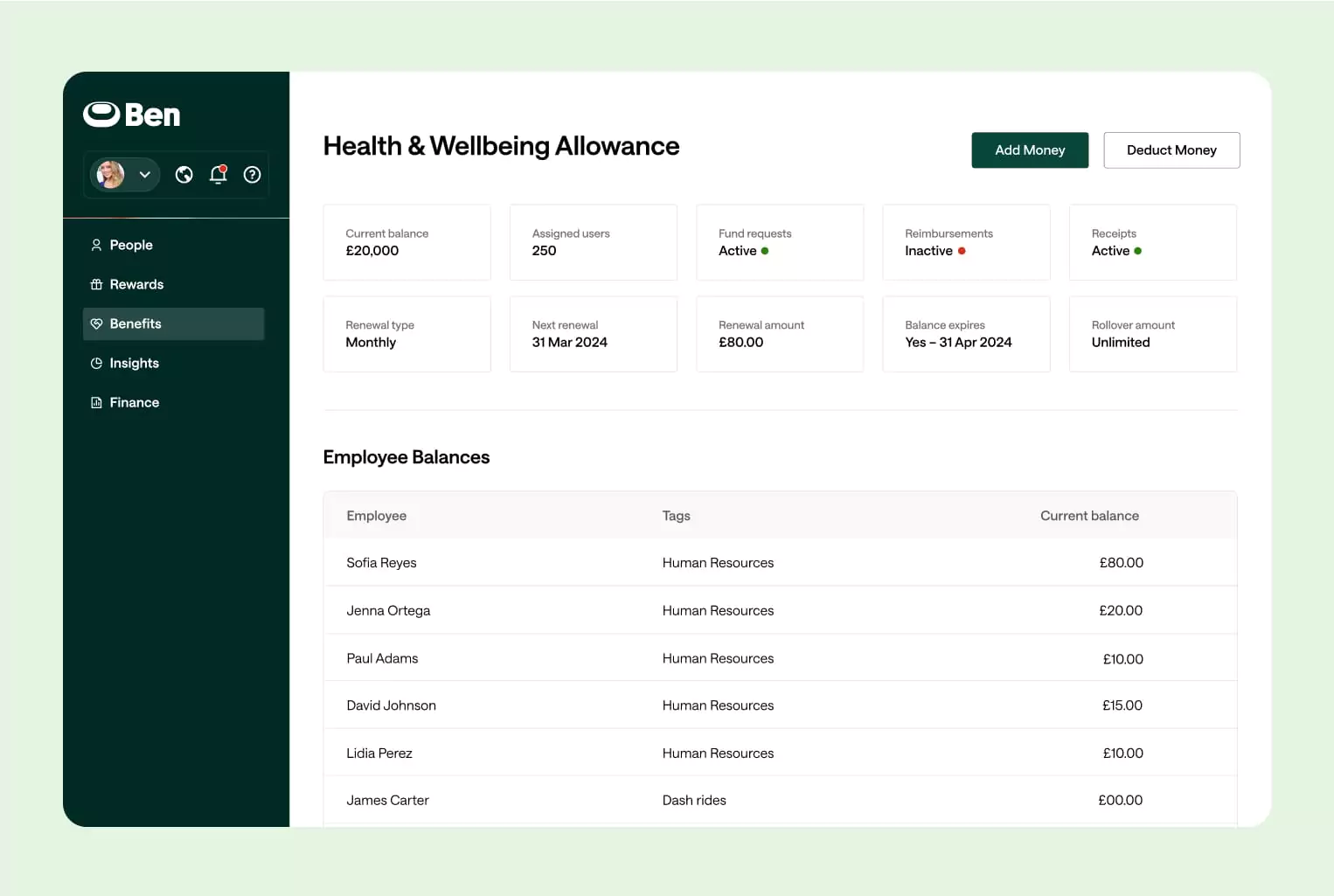Click the help question mark icon

tap(252, 175)
